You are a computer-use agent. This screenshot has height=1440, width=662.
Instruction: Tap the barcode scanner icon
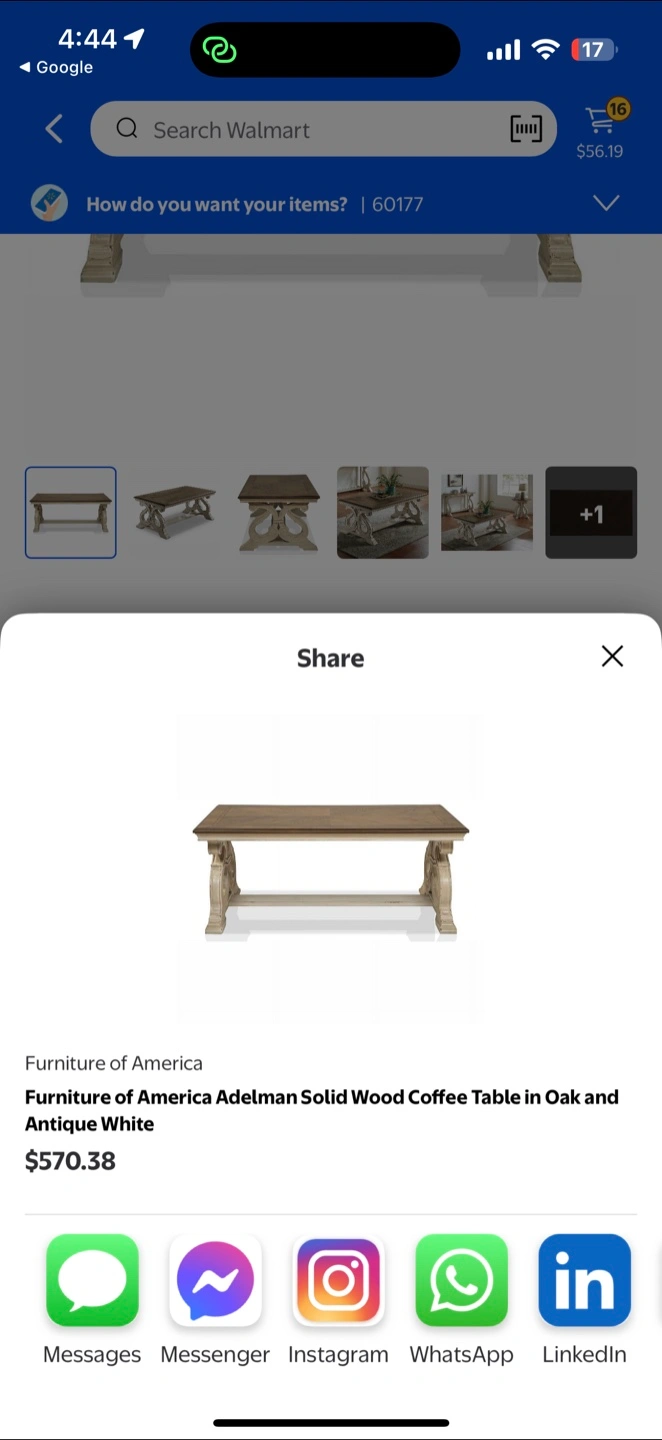pyautogui.click(x=526, y=129)
